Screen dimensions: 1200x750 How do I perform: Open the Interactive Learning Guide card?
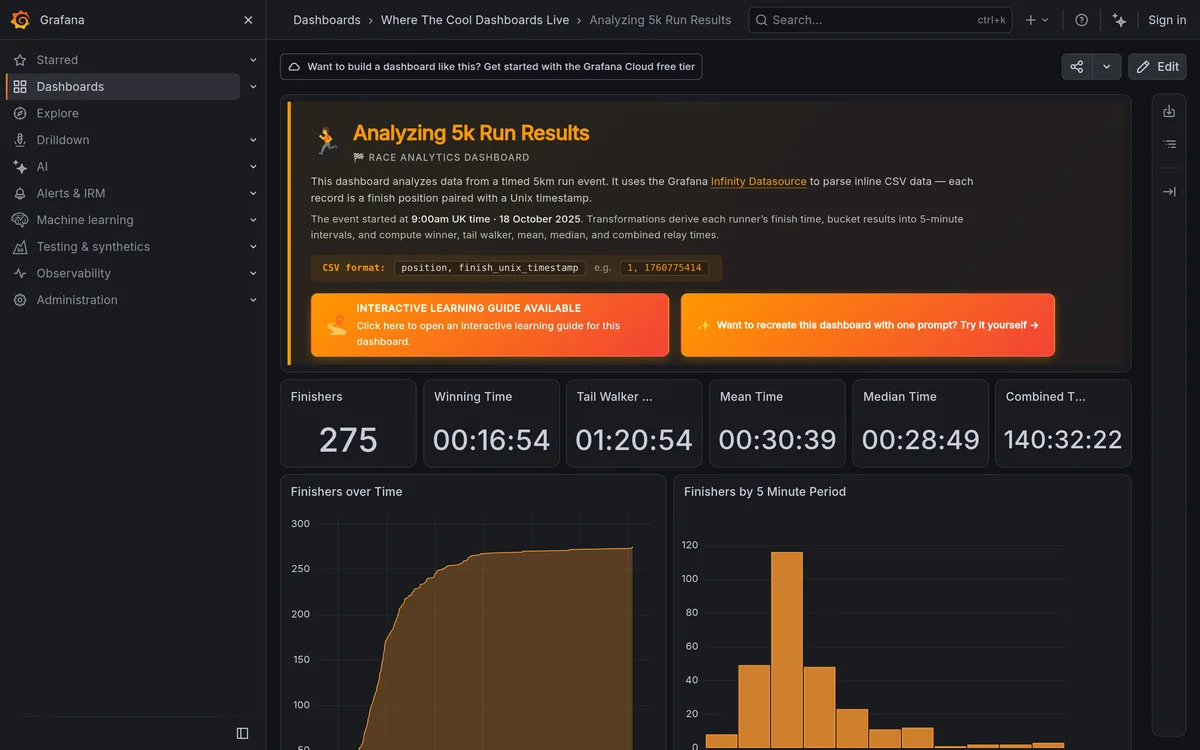pyautogui.click(x=490, y=325)
